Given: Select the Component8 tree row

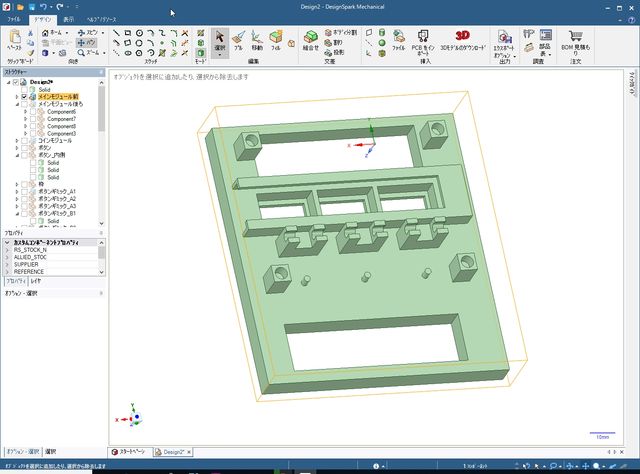Looking at the screenshot, I should click(x=61, y=126).
